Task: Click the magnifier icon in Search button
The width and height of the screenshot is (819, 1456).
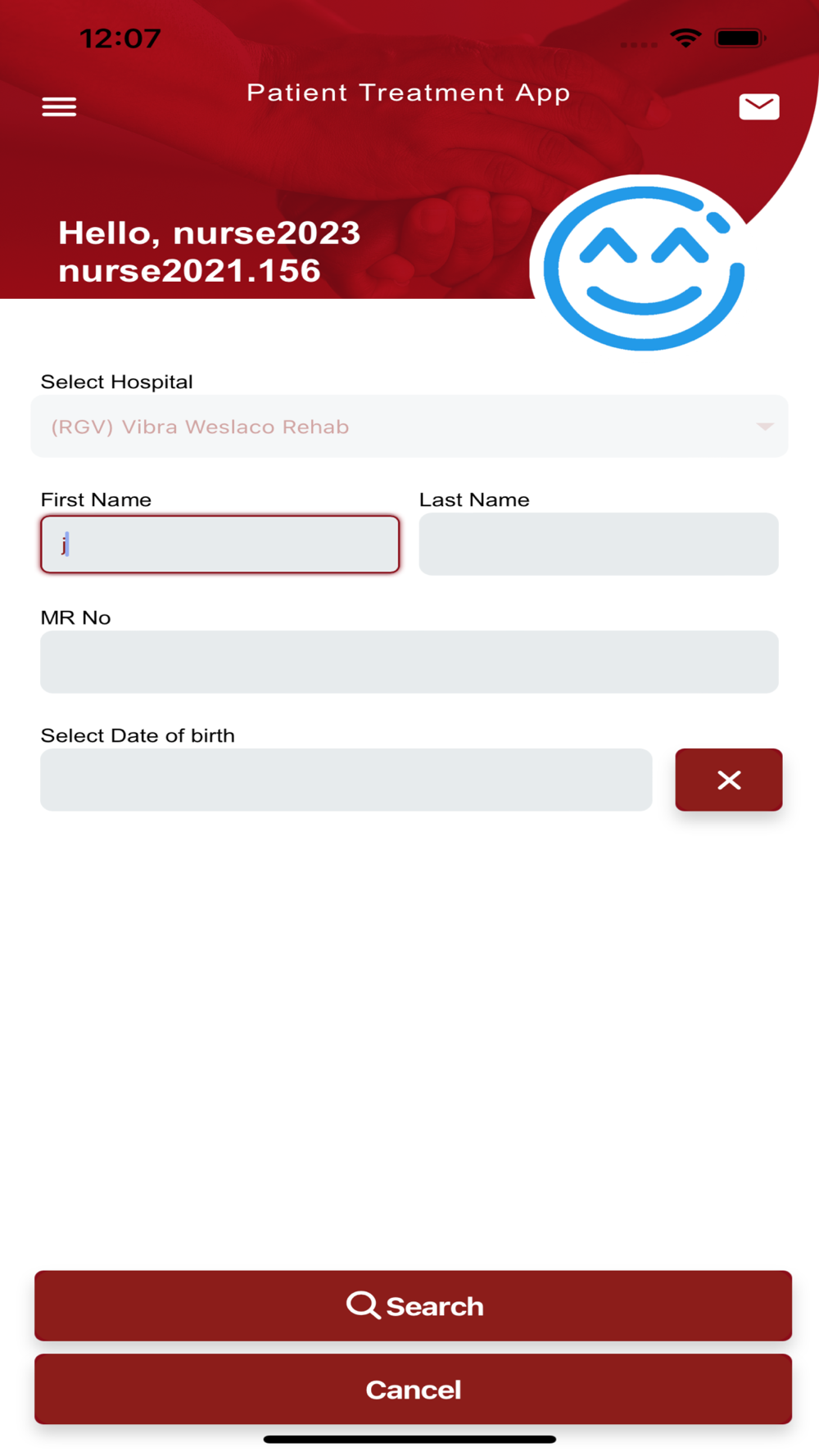Action: tap(363, 1305)
